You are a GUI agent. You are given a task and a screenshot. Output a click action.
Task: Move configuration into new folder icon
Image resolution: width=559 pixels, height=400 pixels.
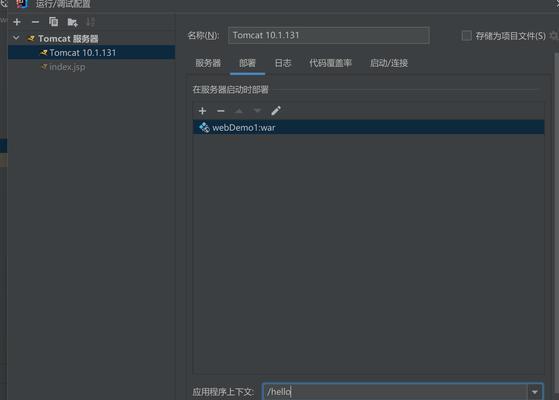[x=72, y=22]
